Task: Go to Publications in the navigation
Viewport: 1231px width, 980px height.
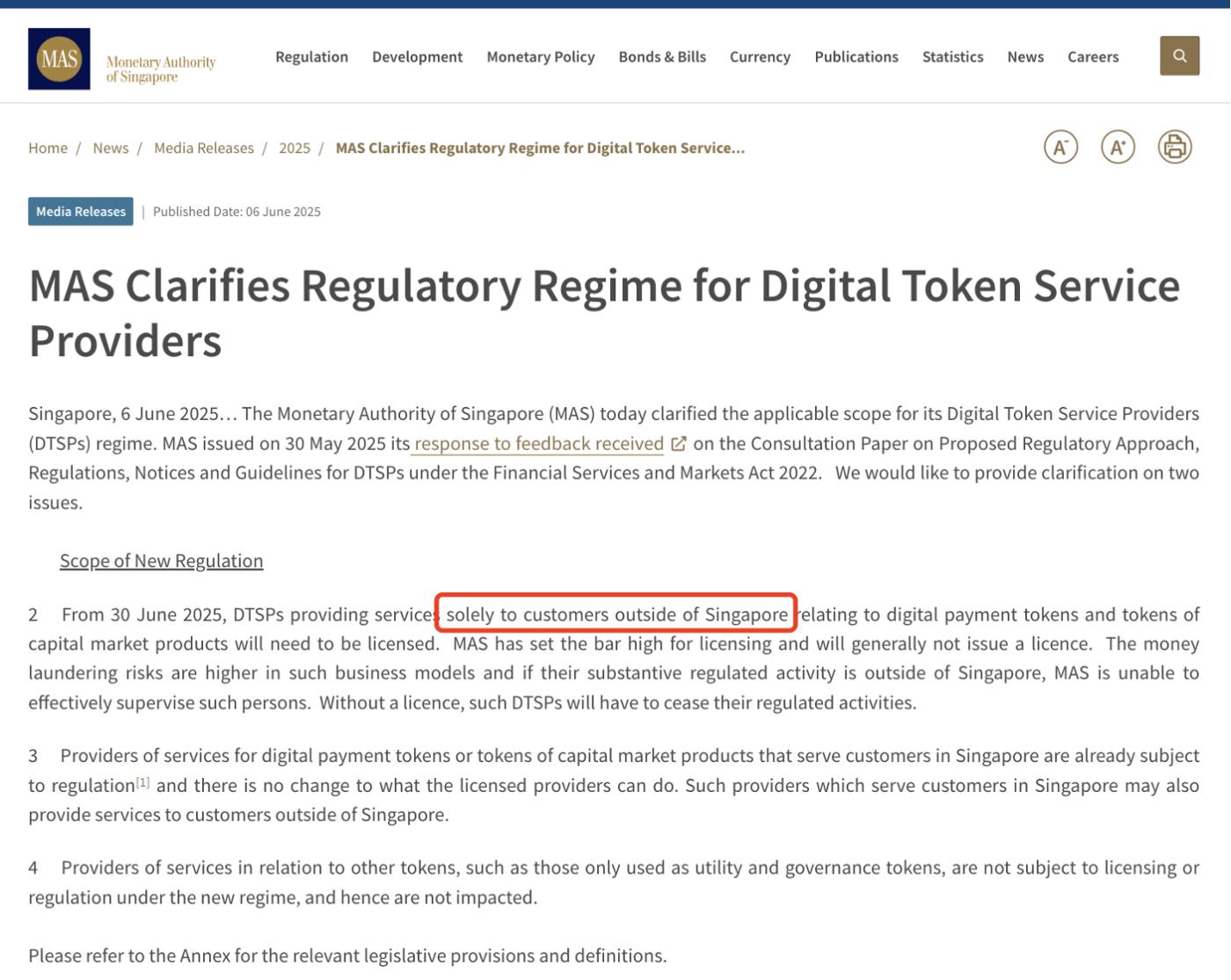Action: [856, 57]
